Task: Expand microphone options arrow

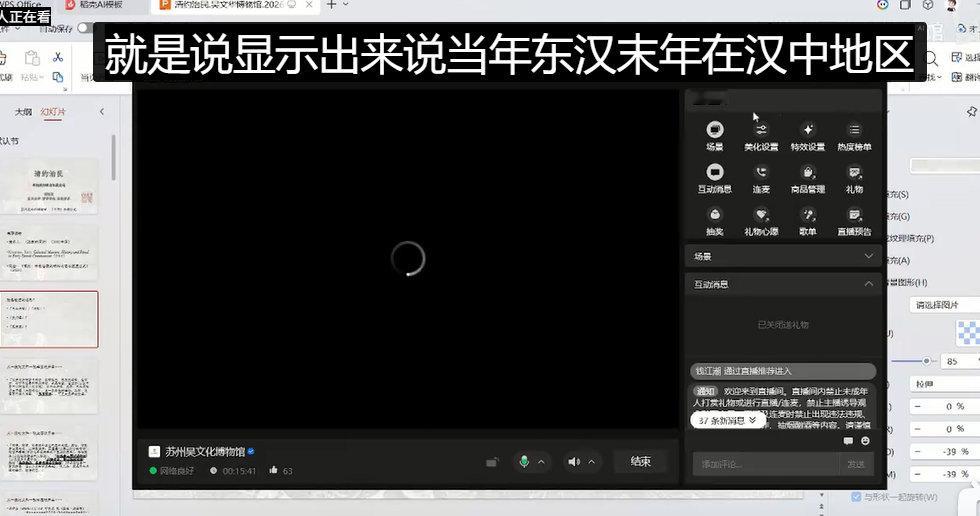Action: pyautogui.click(x=541, y=462)
